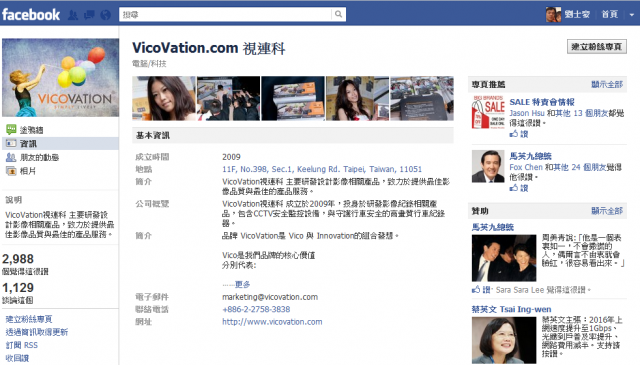Viewport: 640px width, 365px height.
Task: Click the search magnifier button
Action: coord(338,14)
